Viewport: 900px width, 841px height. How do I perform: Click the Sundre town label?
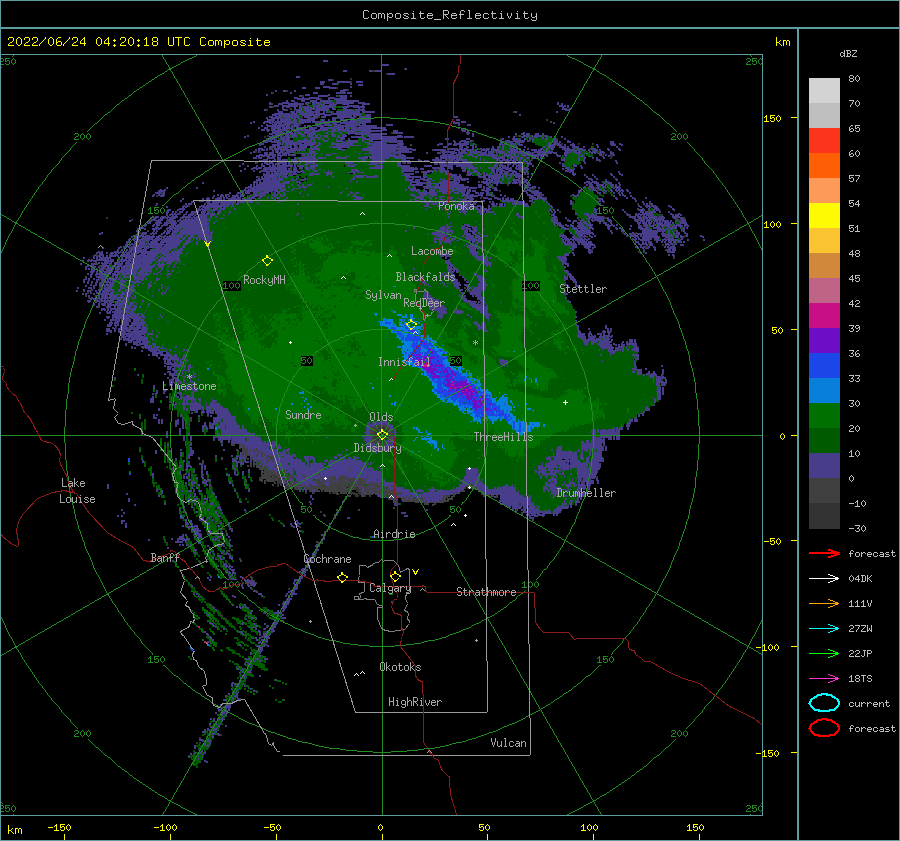click(x=304, y=414)
